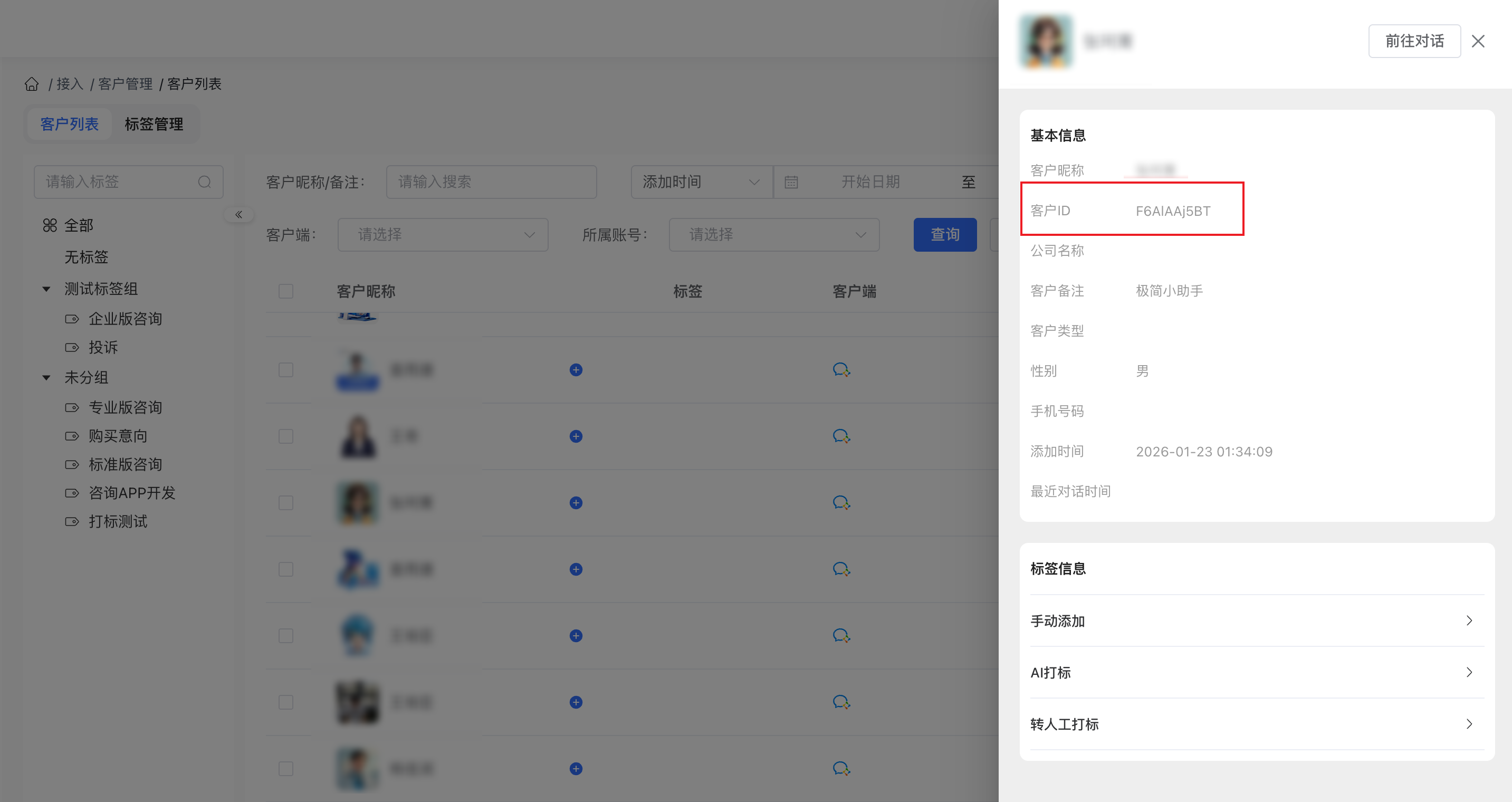Click the tag icon next to 企业版咨询
The image size is (1512, 802).
72,319
